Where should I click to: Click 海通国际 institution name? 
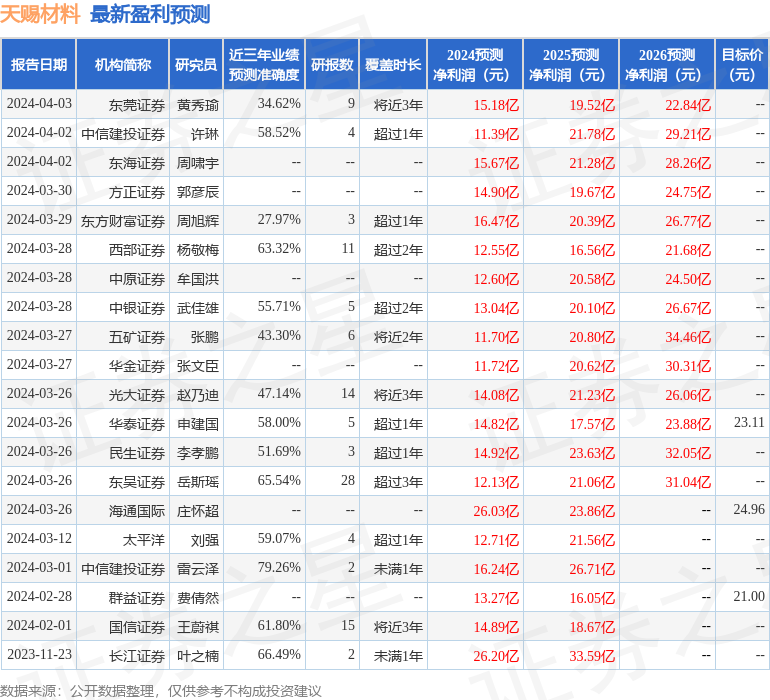click(x=137, y=511)
